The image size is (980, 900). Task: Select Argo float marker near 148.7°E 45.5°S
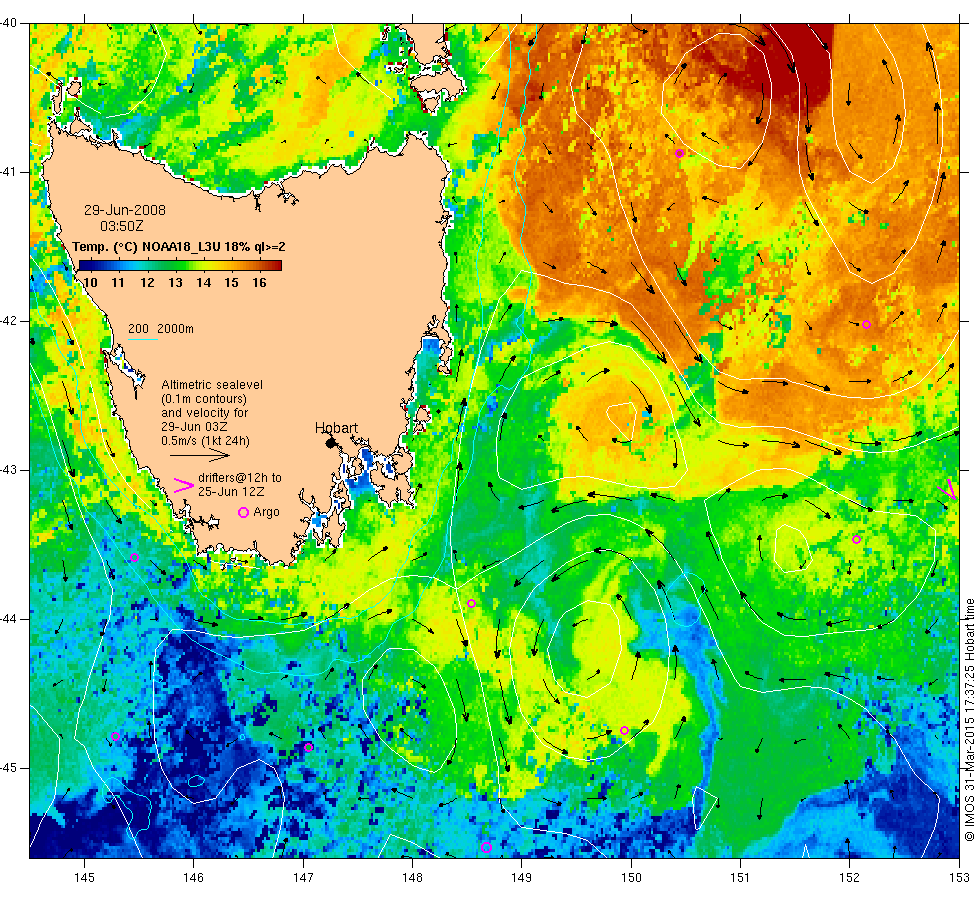pos(486,848)
